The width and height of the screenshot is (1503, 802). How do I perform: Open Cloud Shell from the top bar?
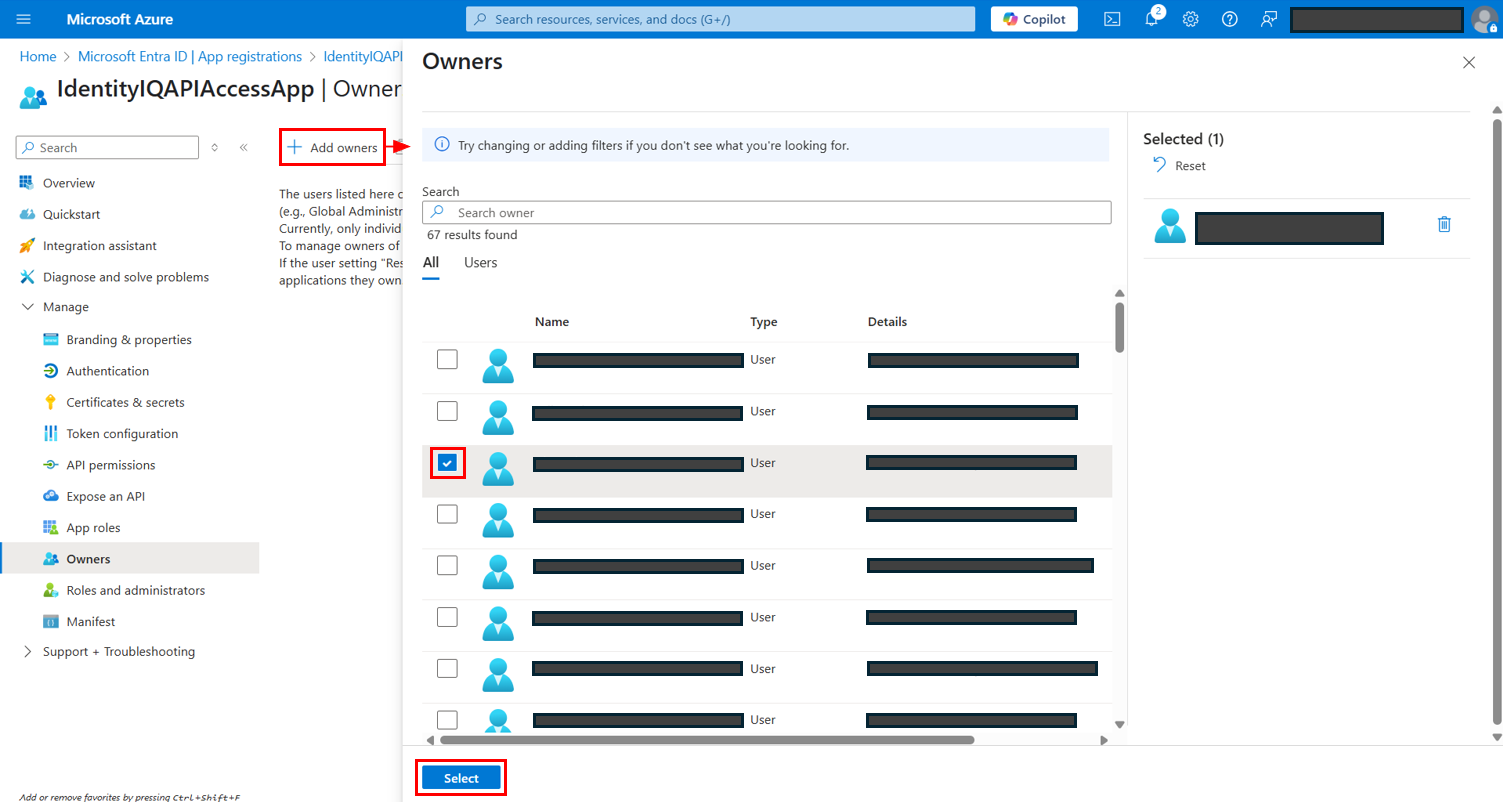pyautogui.click(x=1112, y=19)
